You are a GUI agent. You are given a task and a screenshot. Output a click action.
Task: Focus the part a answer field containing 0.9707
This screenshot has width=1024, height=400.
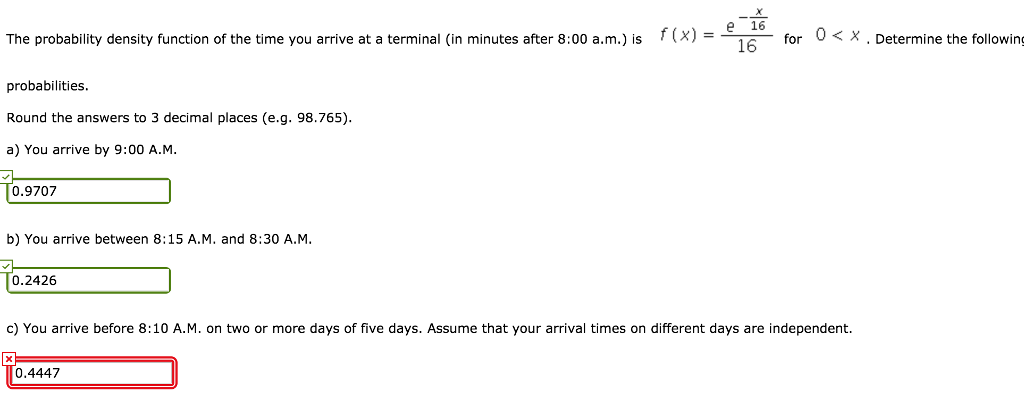90,191
